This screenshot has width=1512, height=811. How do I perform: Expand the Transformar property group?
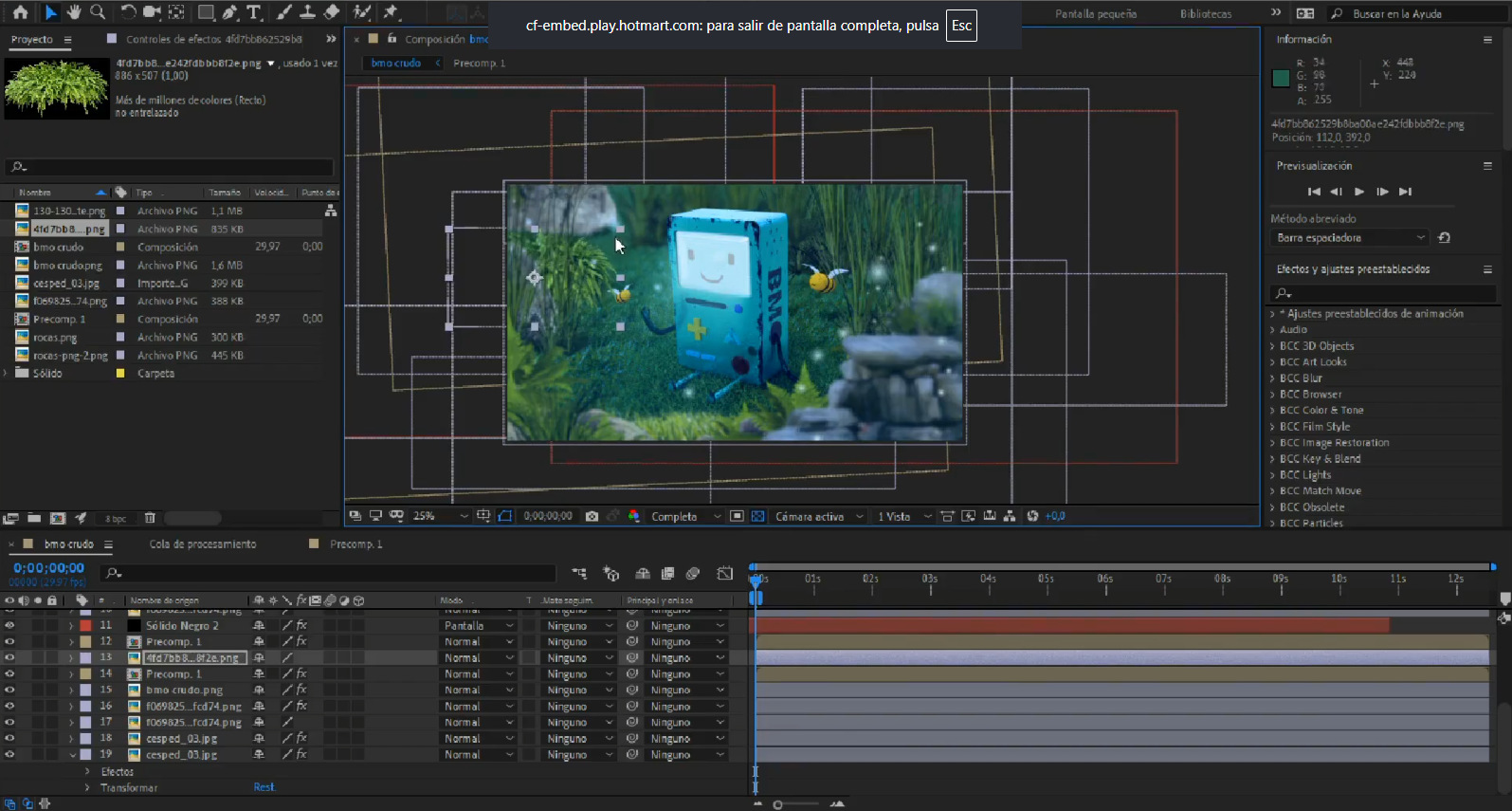(87, 788)
